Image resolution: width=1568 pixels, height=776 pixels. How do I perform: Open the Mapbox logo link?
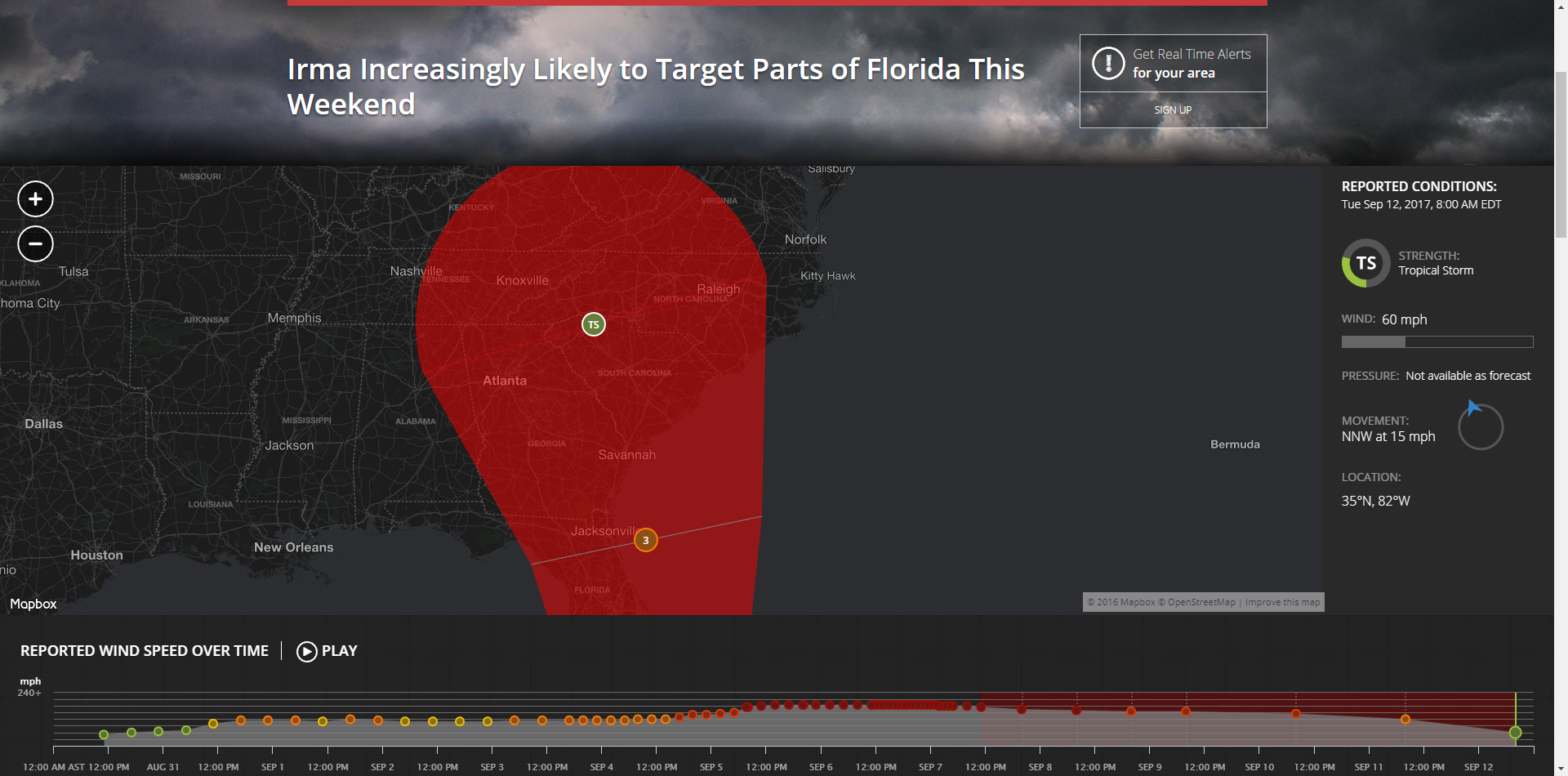(33, 604)
